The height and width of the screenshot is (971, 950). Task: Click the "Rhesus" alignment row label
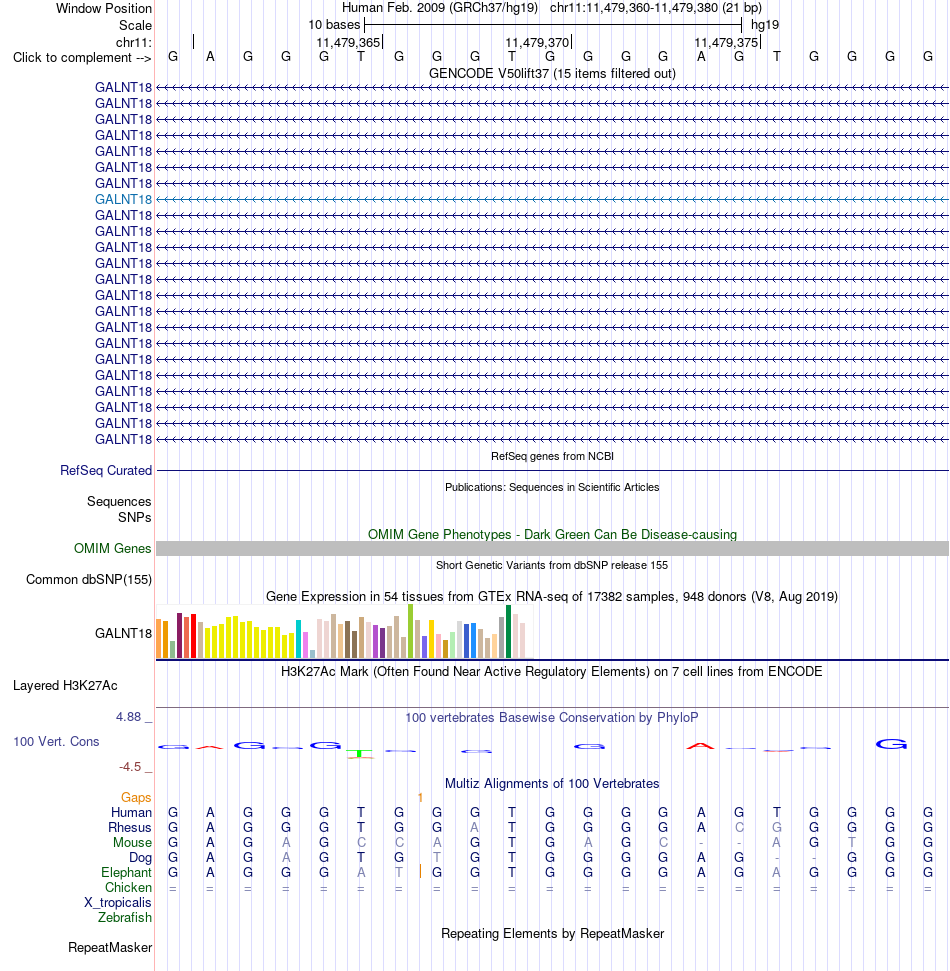pyautogui.click(x=130, y=828)
